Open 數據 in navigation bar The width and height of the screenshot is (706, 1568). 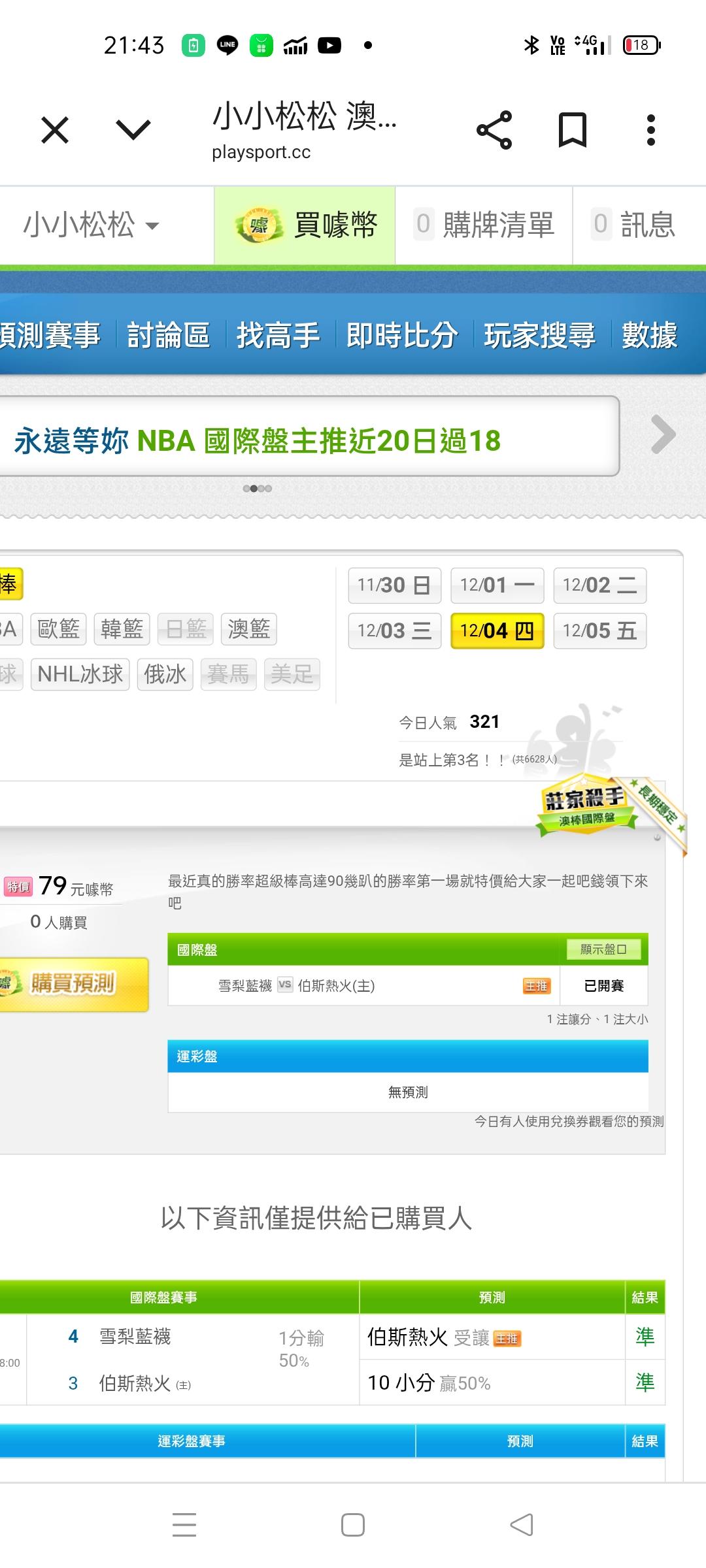pyautogui.click(x=649, y=335)
